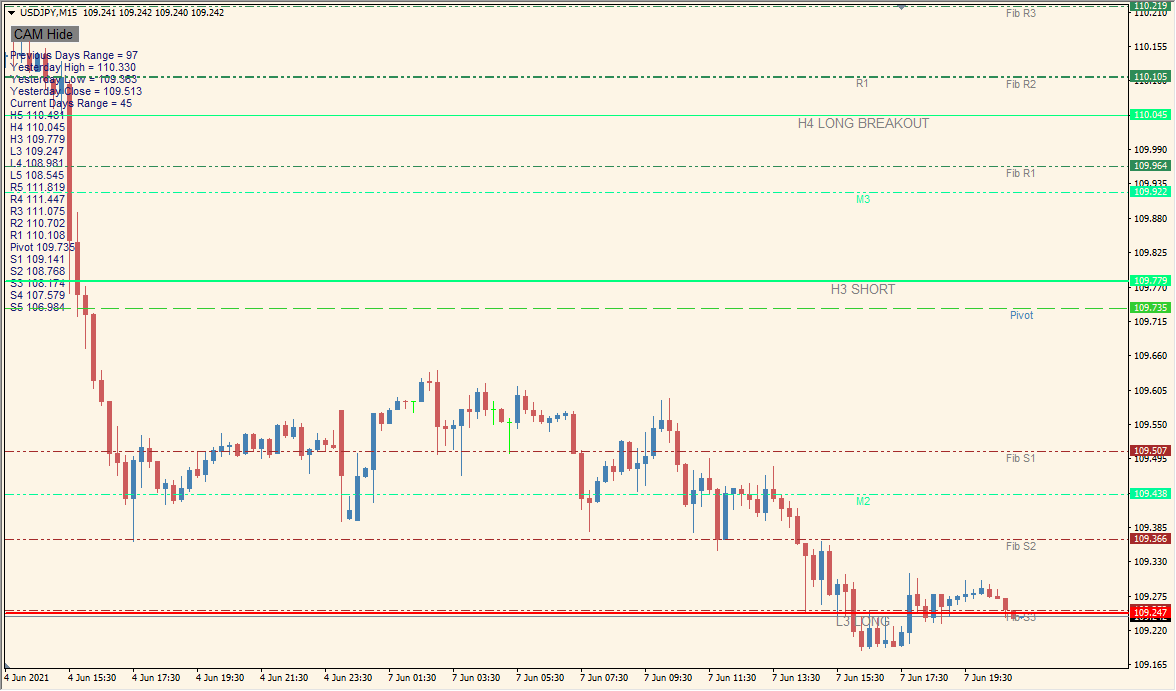Click the 'S4 107.579' level text

point(38,296)
